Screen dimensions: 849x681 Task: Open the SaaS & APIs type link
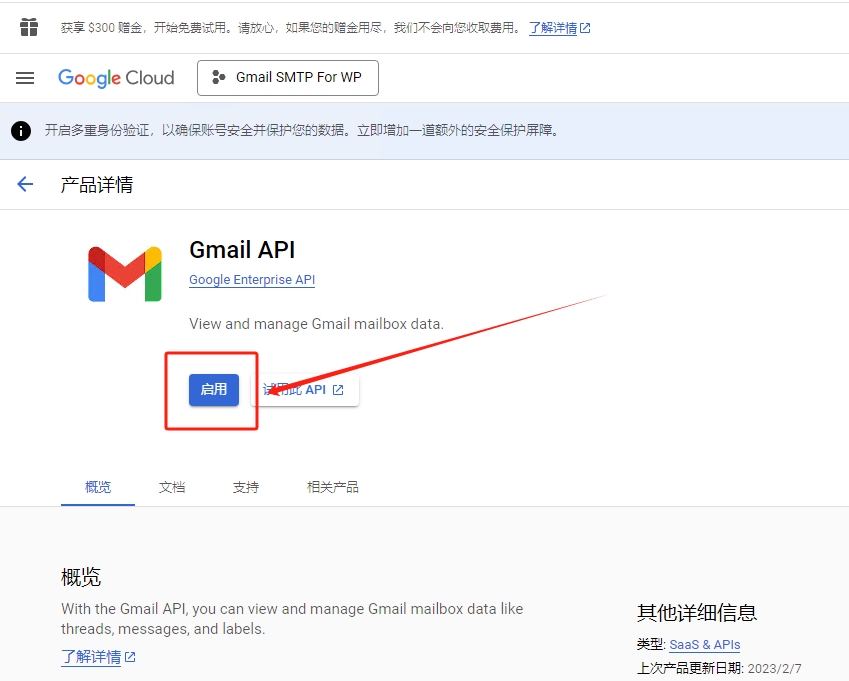704,645
